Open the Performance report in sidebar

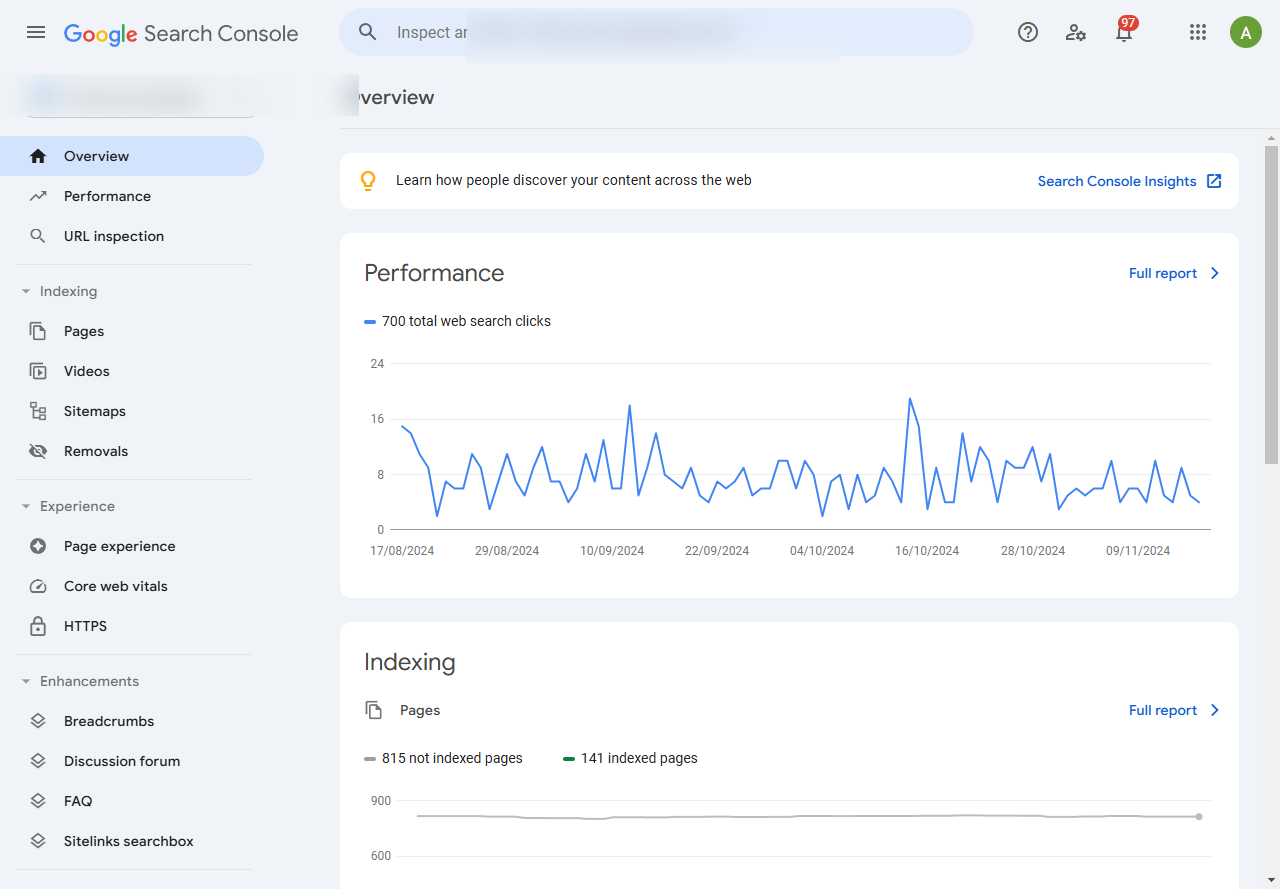(107, 196)
